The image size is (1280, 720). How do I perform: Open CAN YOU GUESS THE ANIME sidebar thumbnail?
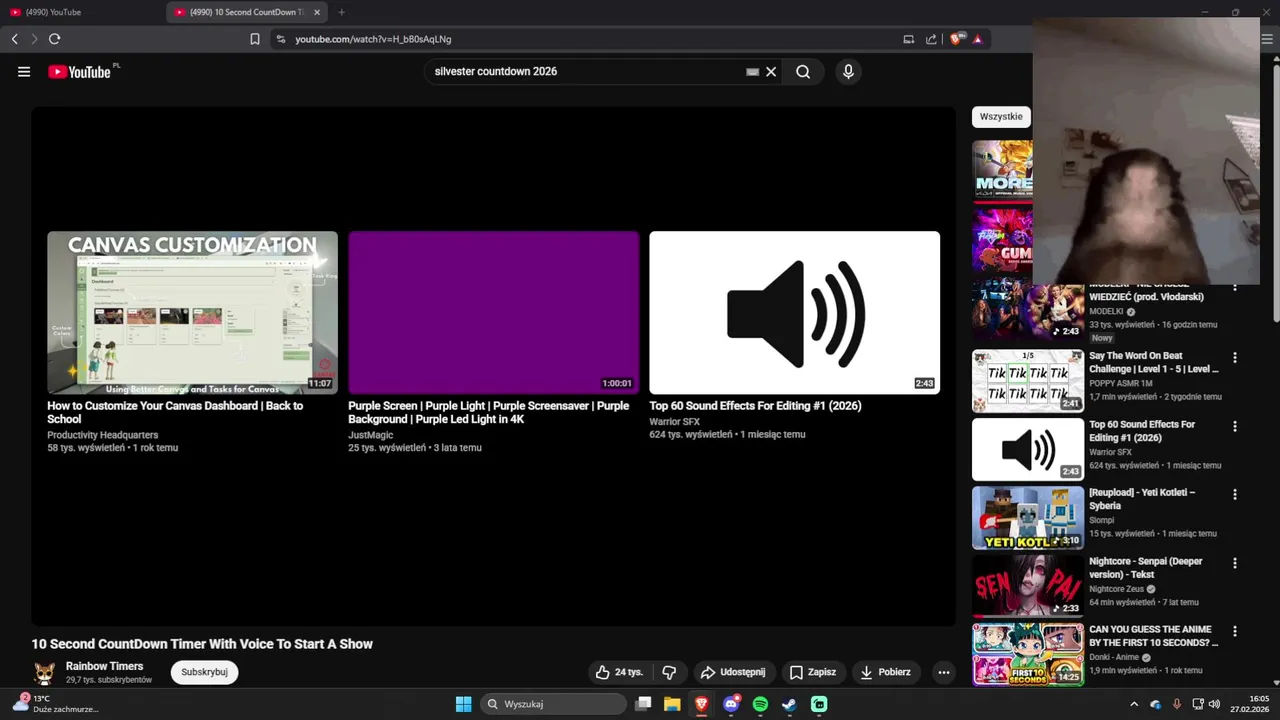coord(1028,654)
